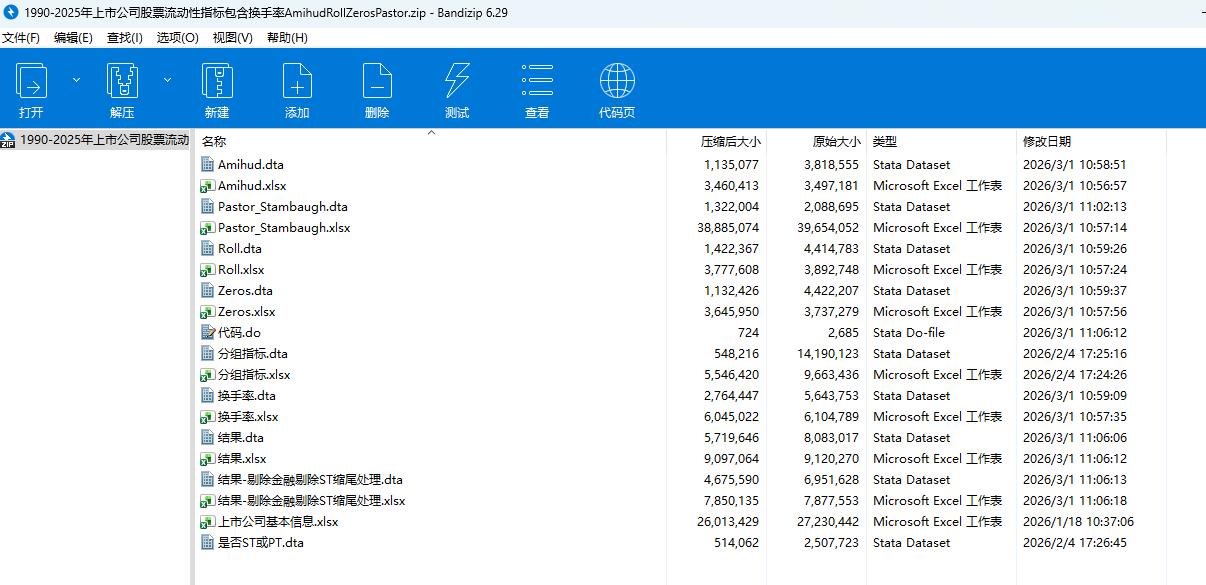This screenshot has width=1206, height=585.
Task: Select the zip archive tree node in sidebar
Action: [x=95, y=140]
